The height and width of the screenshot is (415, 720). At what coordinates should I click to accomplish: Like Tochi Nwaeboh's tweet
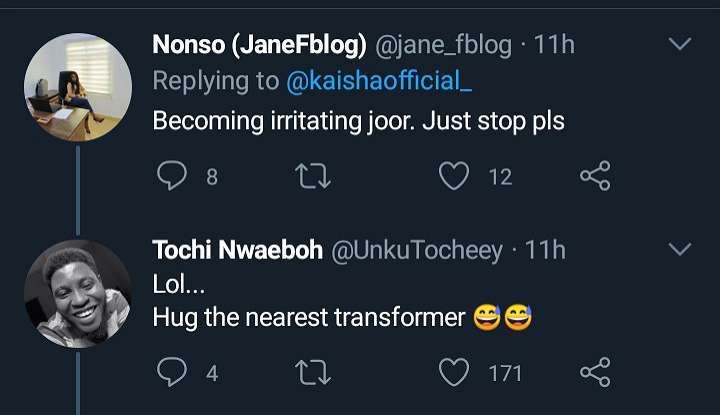coord(455,373)
